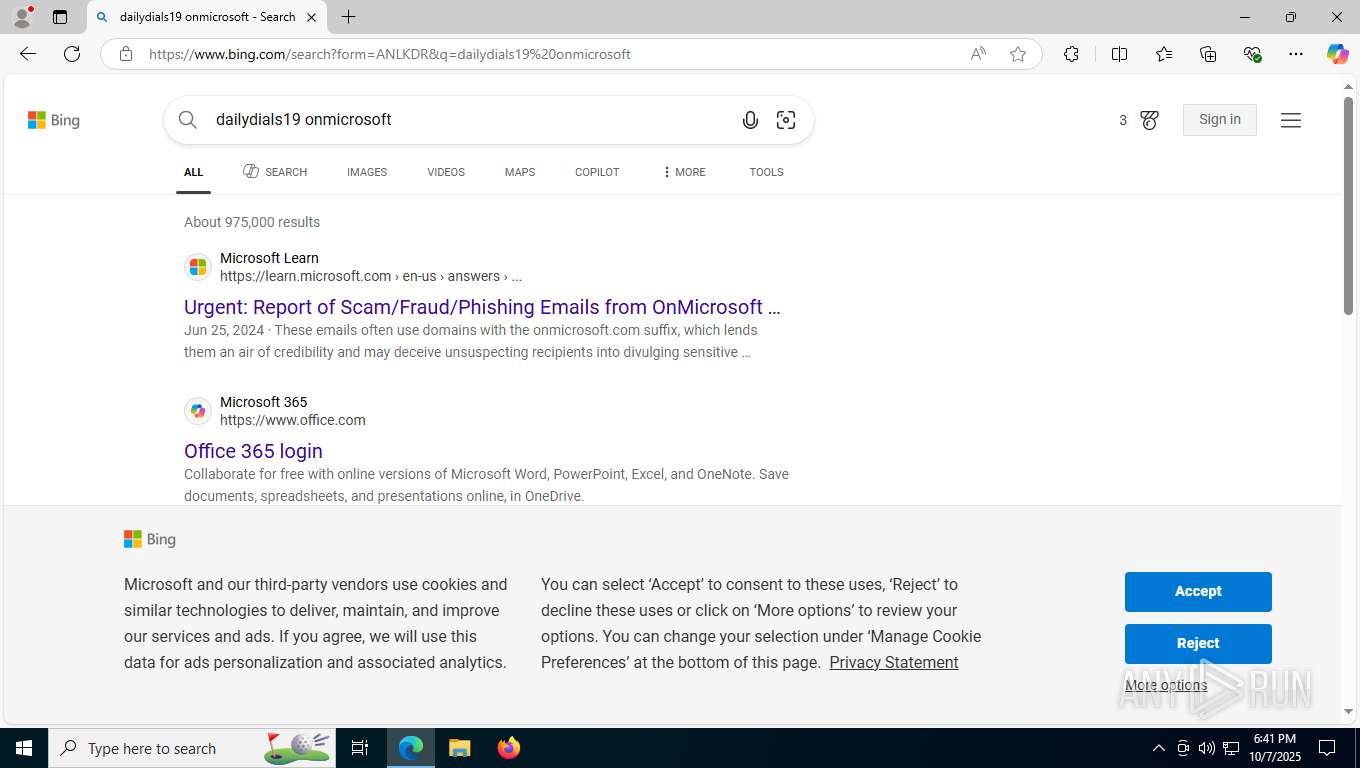Search using an image icon
This screenshot has height=768, width=1360.
(x=786, y=120)
